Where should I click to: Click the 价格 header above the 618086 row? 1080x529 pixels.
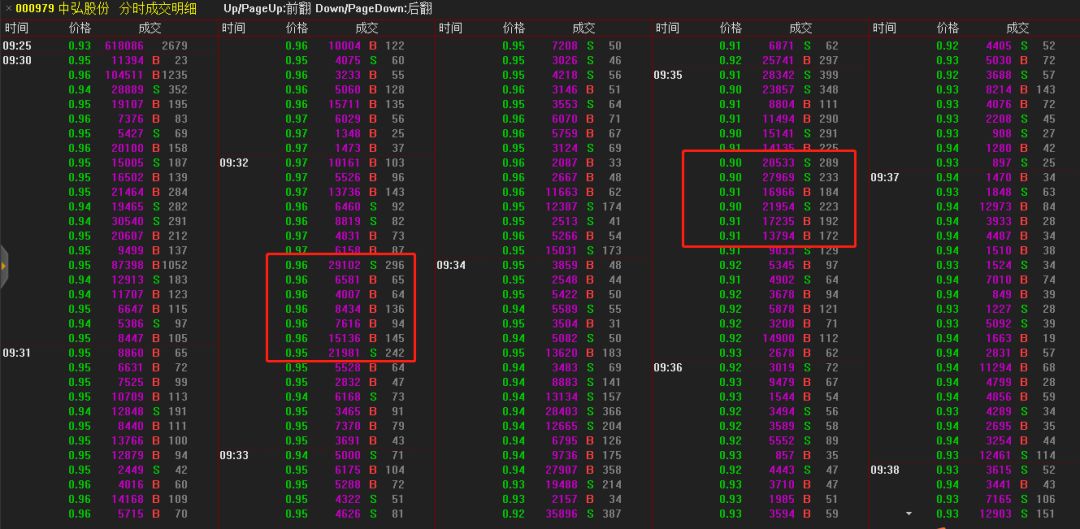pos(80,28)
